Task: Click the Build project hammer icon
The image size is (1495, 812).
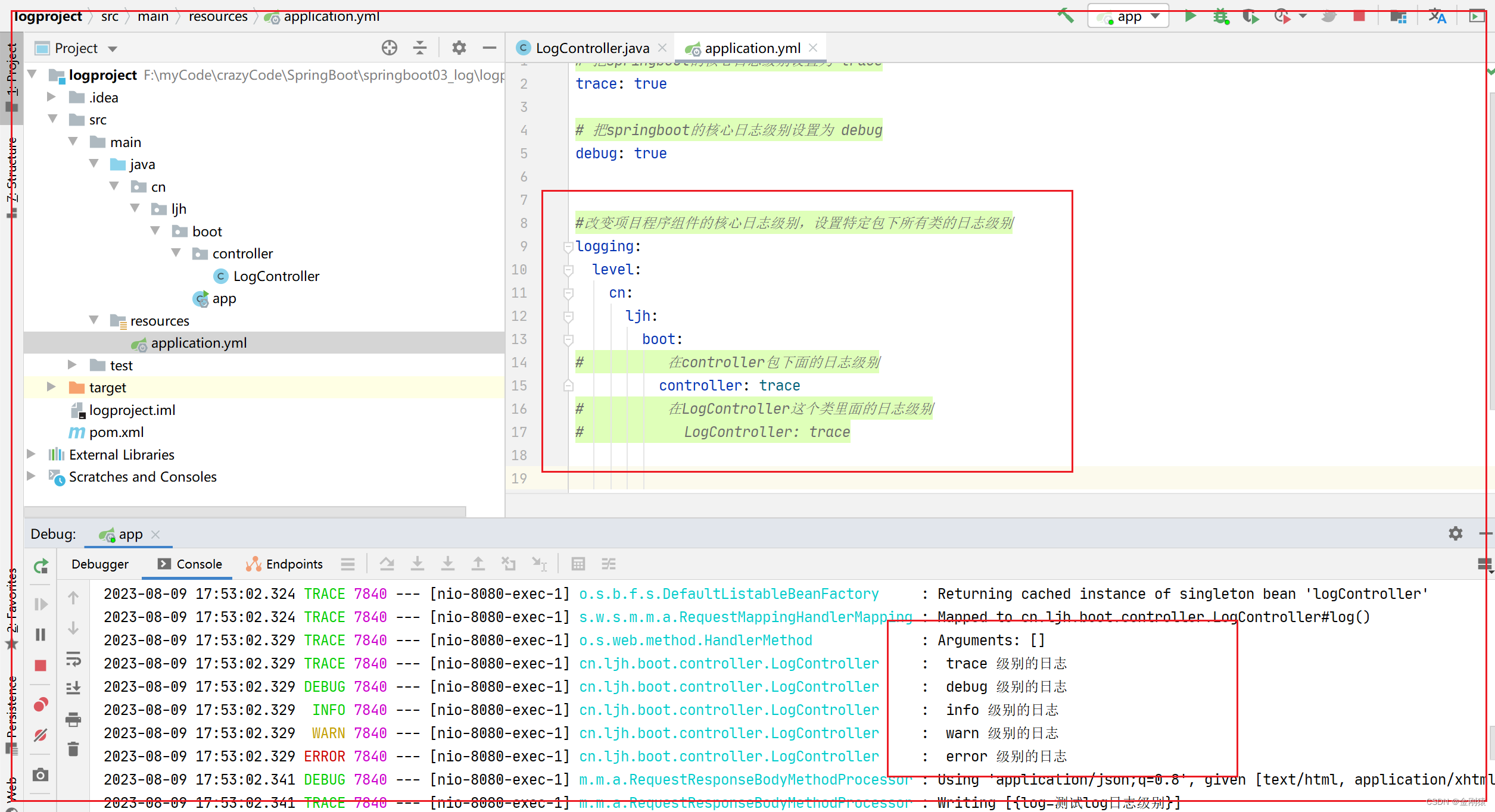Action: click(1066, 16)
